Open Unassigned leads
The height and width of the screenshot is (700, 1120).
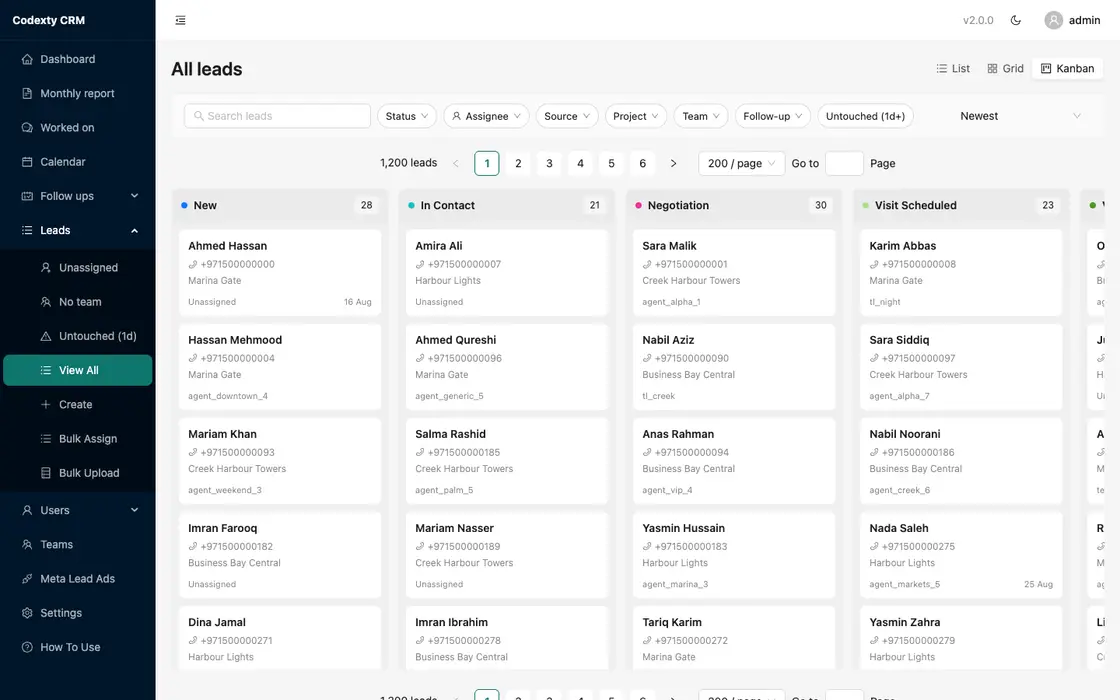[77, 268]
